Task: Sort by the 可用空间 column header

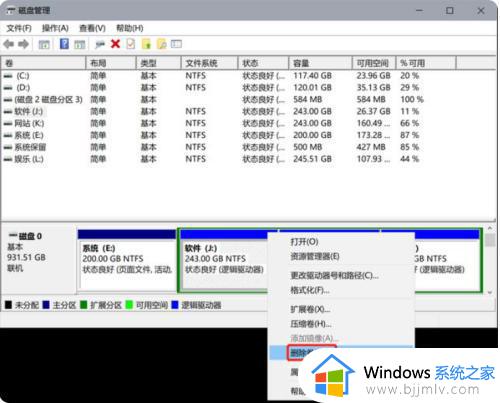Action: (374, 63)
